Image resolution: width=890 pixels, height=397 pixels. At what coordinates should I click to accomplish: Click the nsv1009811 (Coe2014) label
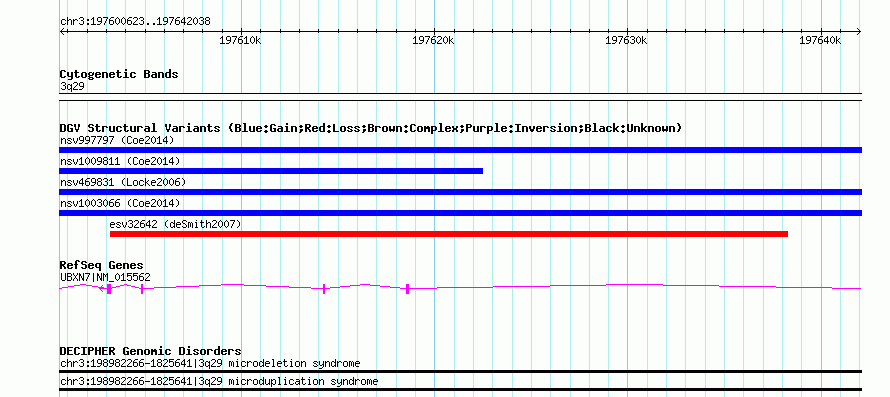(x=120, y=161)
